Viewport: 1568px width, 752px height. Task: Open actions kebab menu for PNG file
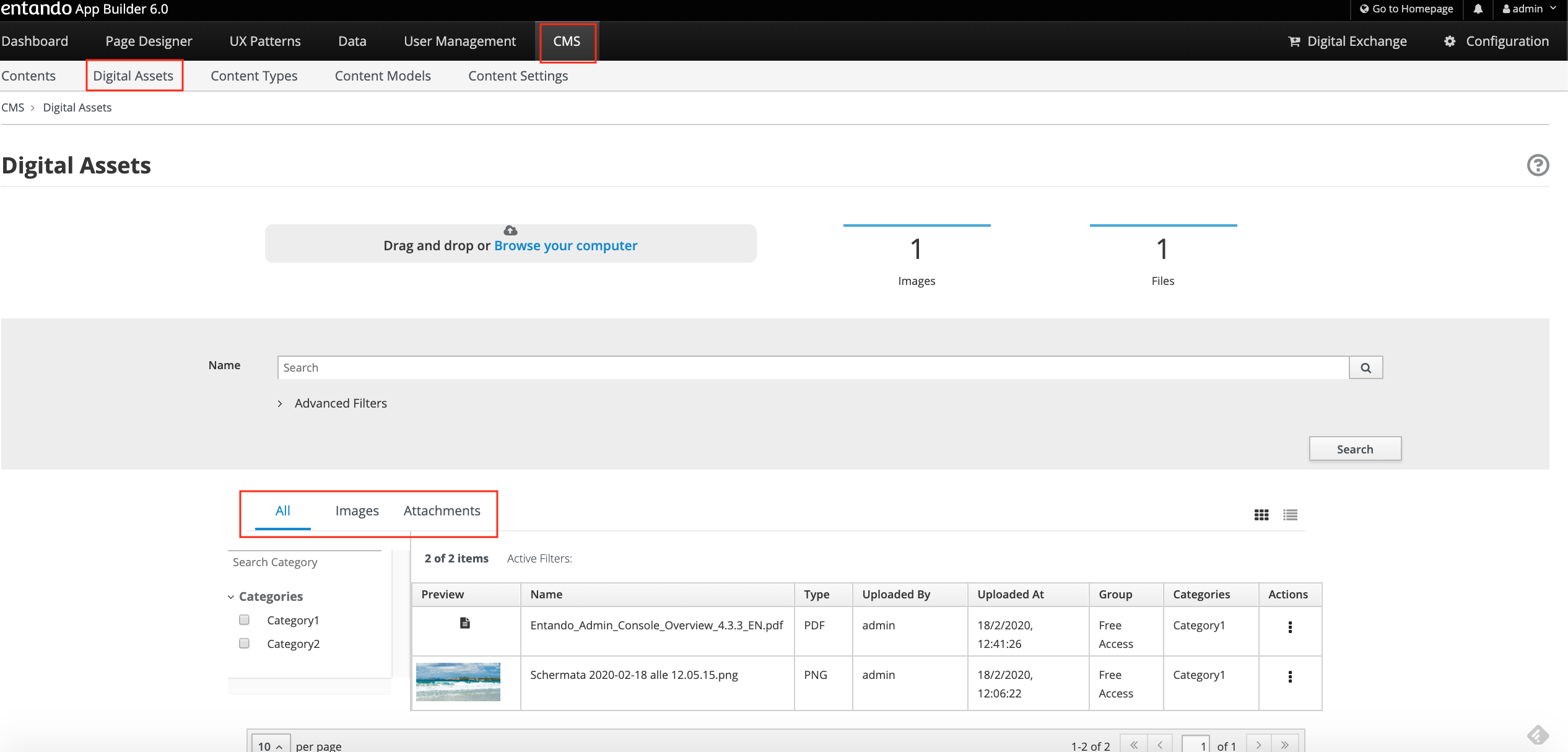click(1290, 676)
